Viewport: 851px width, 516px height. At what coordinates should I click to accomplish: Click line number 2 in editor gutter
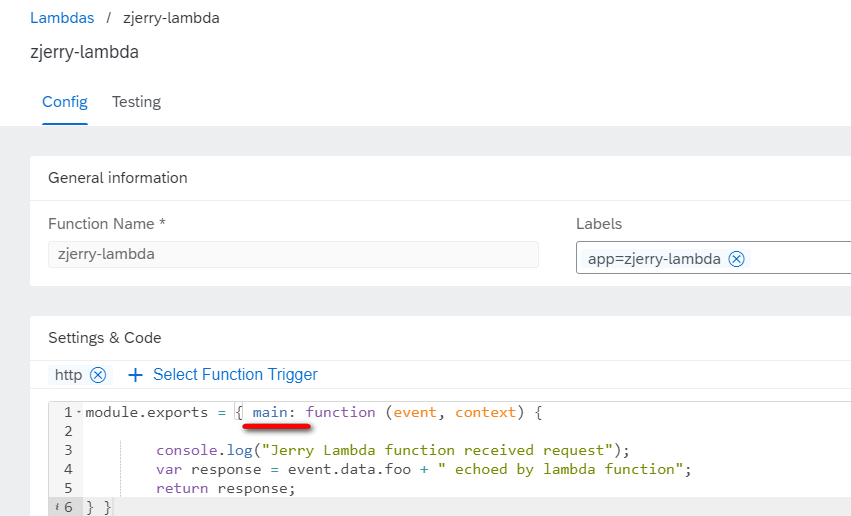pyautogui.click(x=68, y=431)
